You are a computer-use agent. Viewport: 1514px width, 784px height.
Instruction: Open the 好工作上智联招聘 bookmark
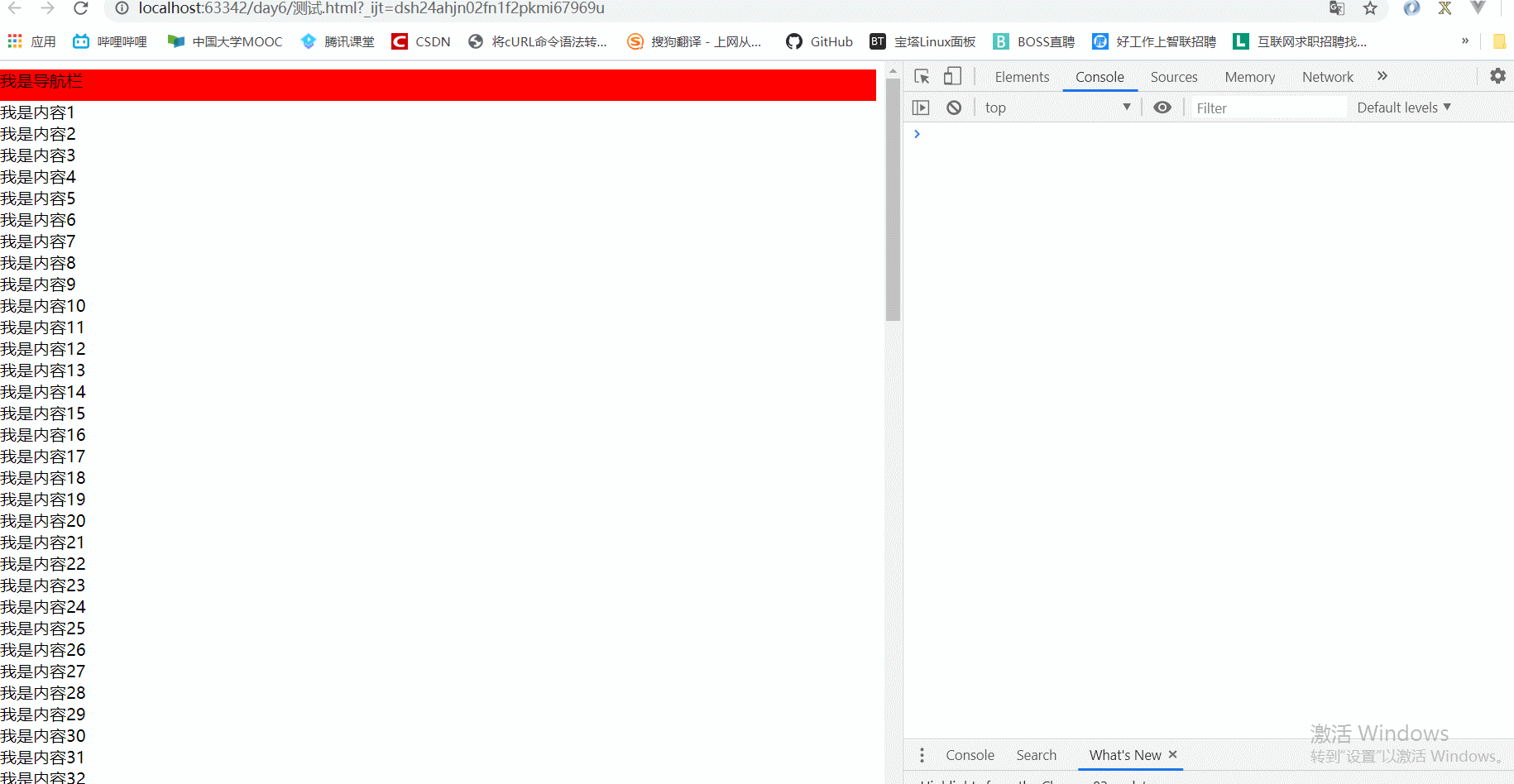[x=1154, y=41]
